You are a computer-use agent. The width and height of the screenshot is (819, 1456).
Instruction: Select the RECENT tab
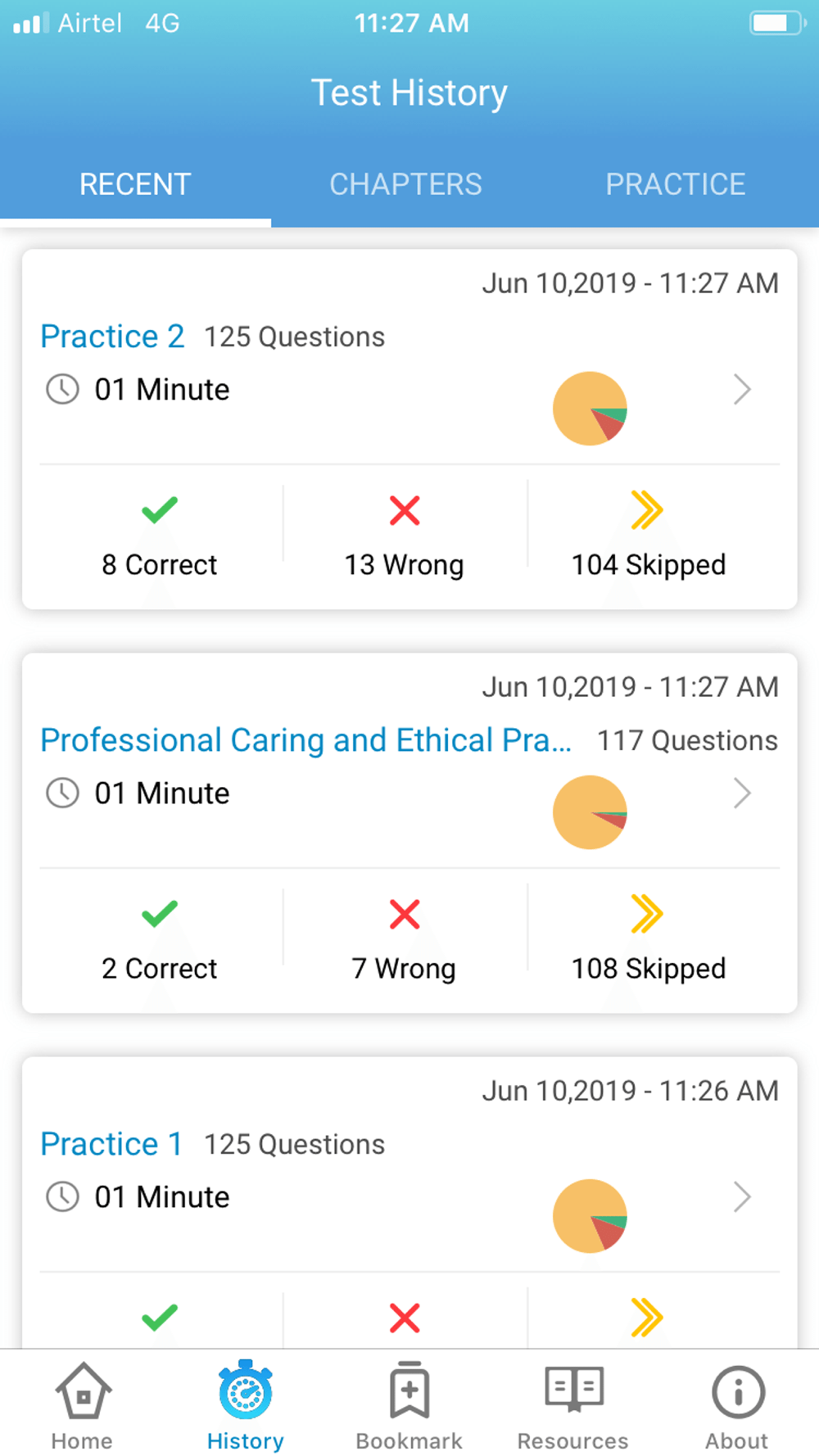[x=135, y=184]
